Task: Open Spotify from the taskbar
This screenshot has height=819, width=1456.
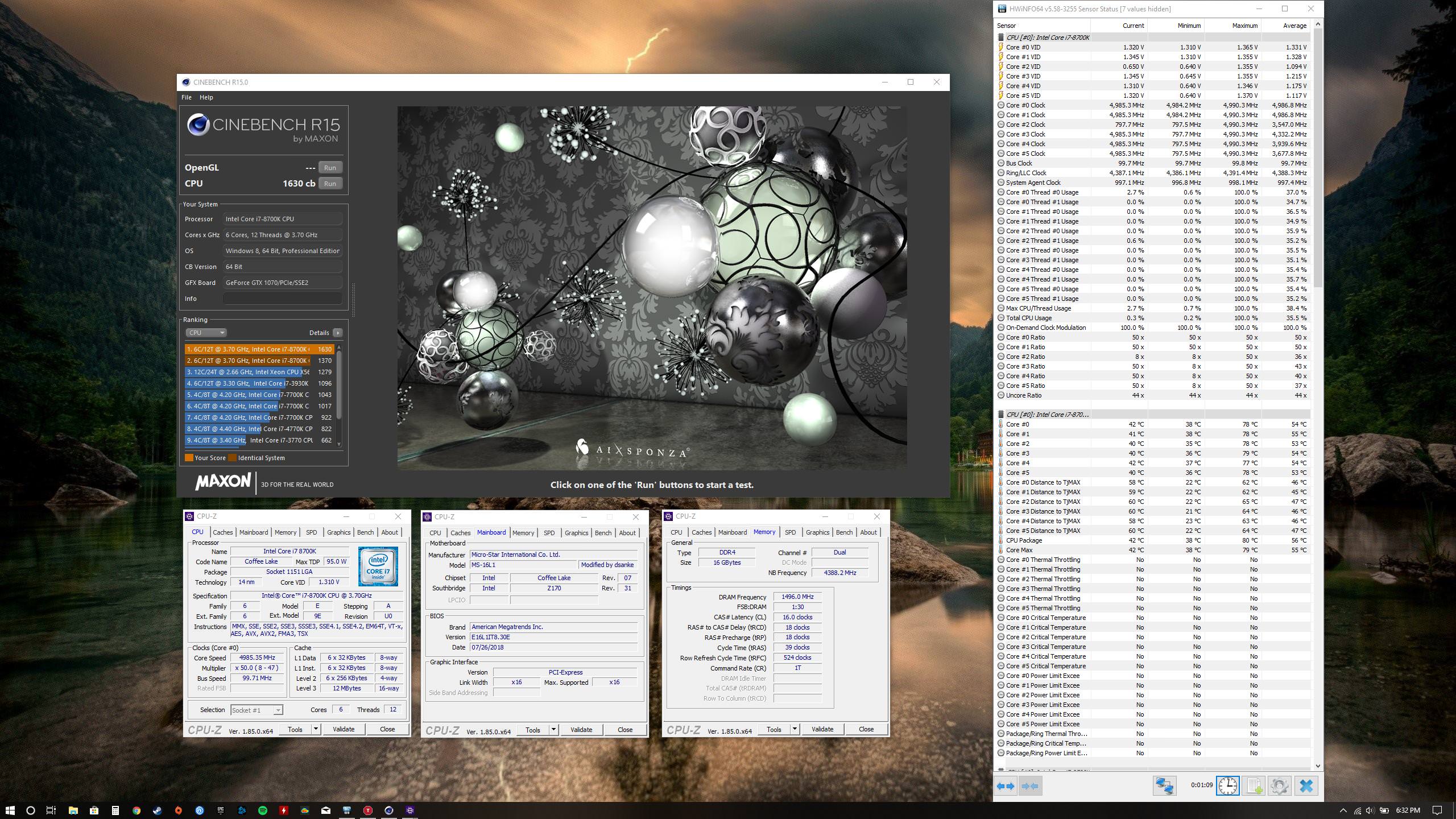Action: (262, 810)
